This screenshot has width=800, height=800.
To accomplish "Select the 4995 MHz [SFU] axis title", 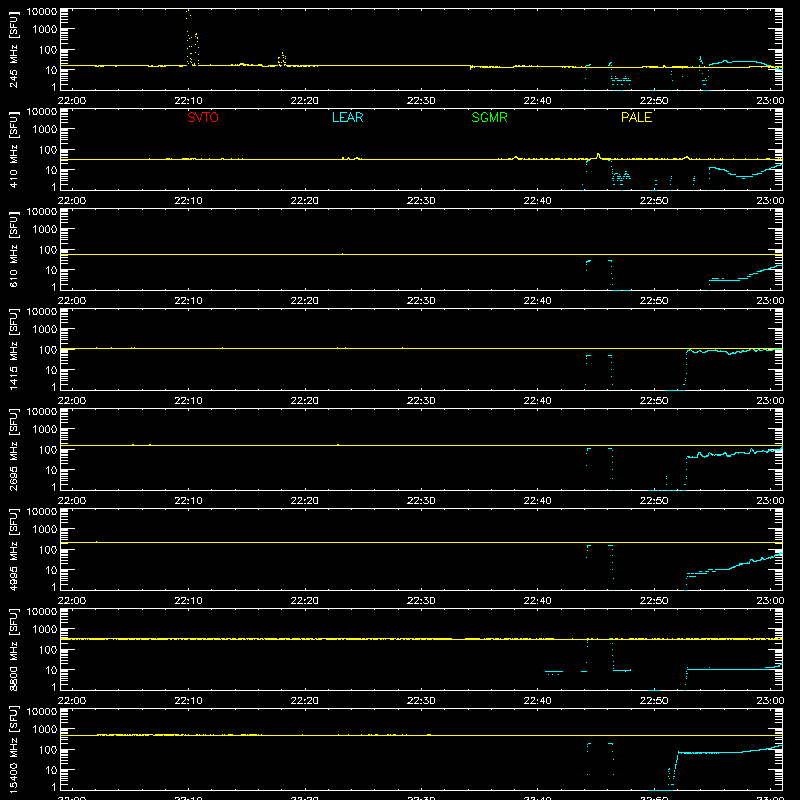I will 13,549.
